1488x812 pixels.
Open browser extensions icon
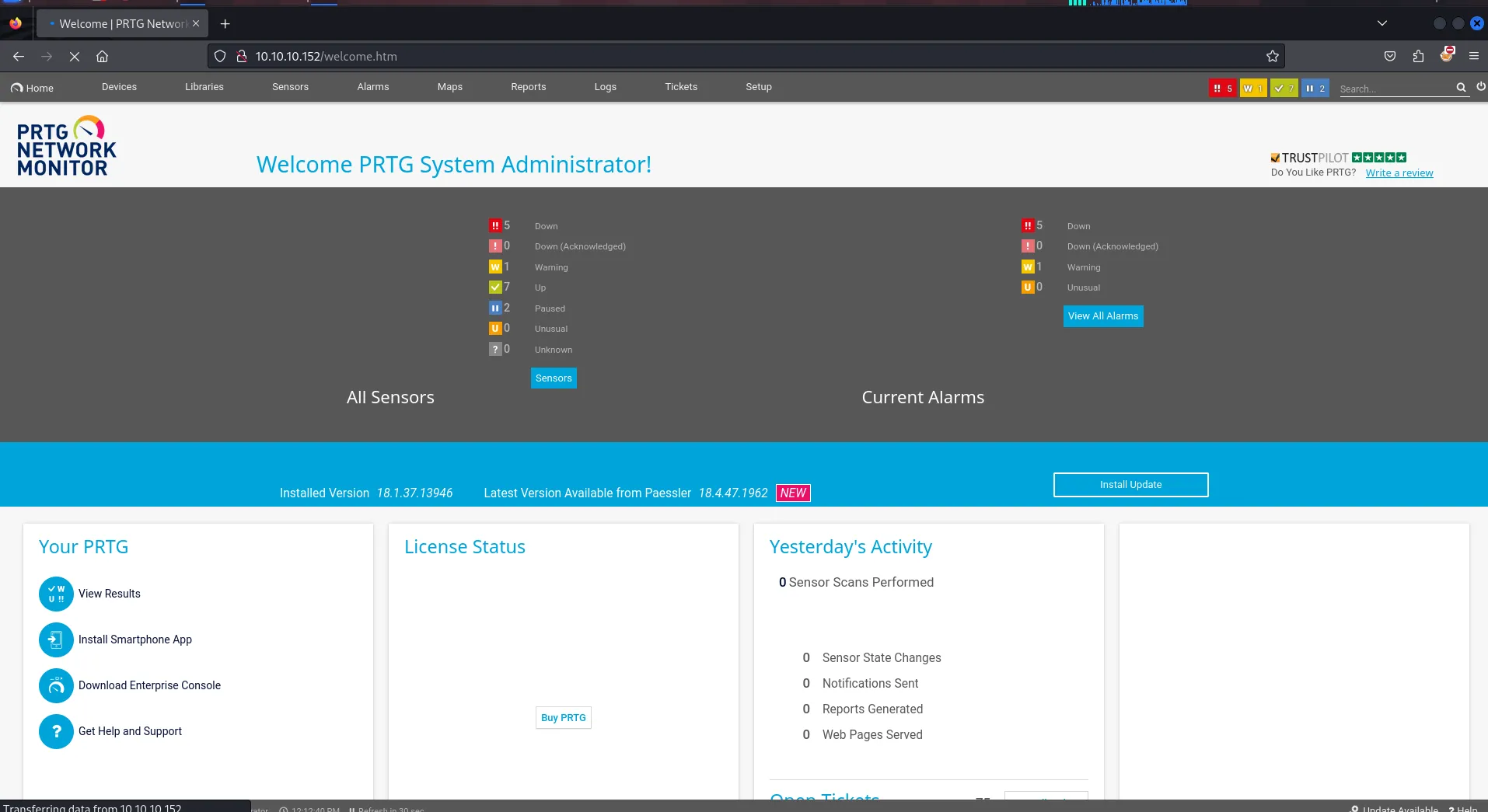[x=1418, y=56]
